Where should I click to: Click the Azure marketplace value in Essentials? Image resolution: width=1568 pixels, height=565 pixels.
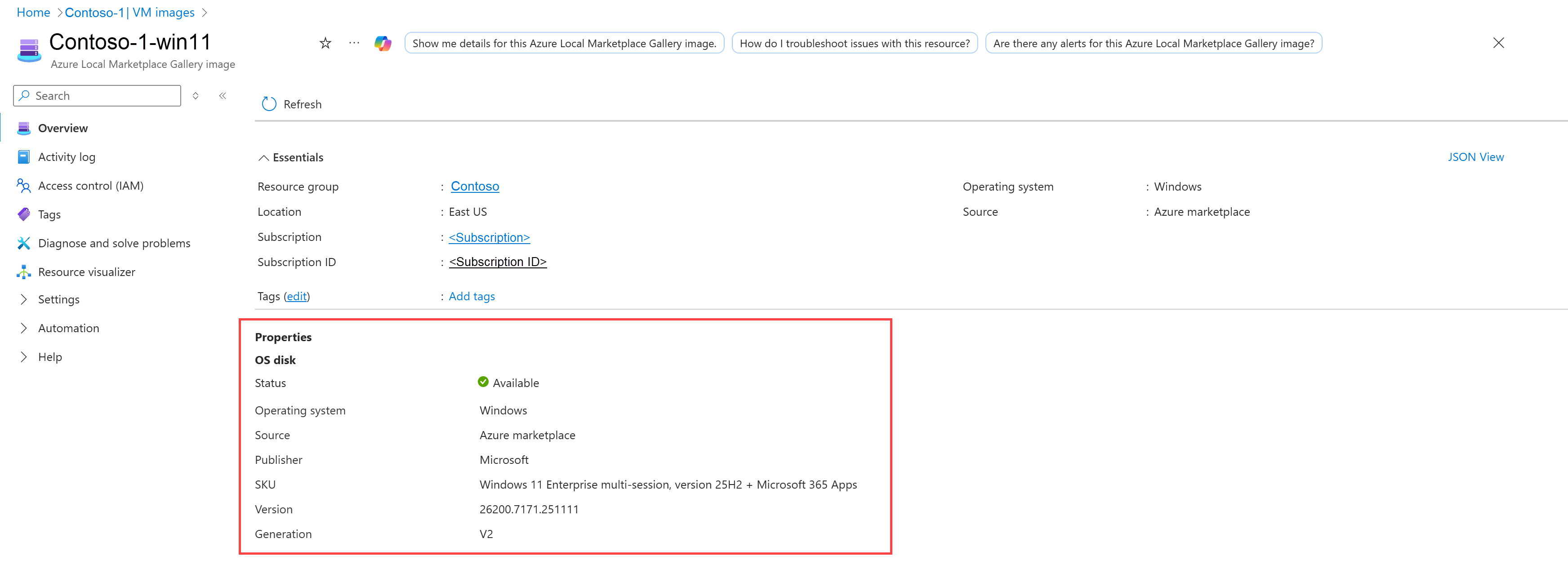pyautogui.click(x=1202, y=212)
